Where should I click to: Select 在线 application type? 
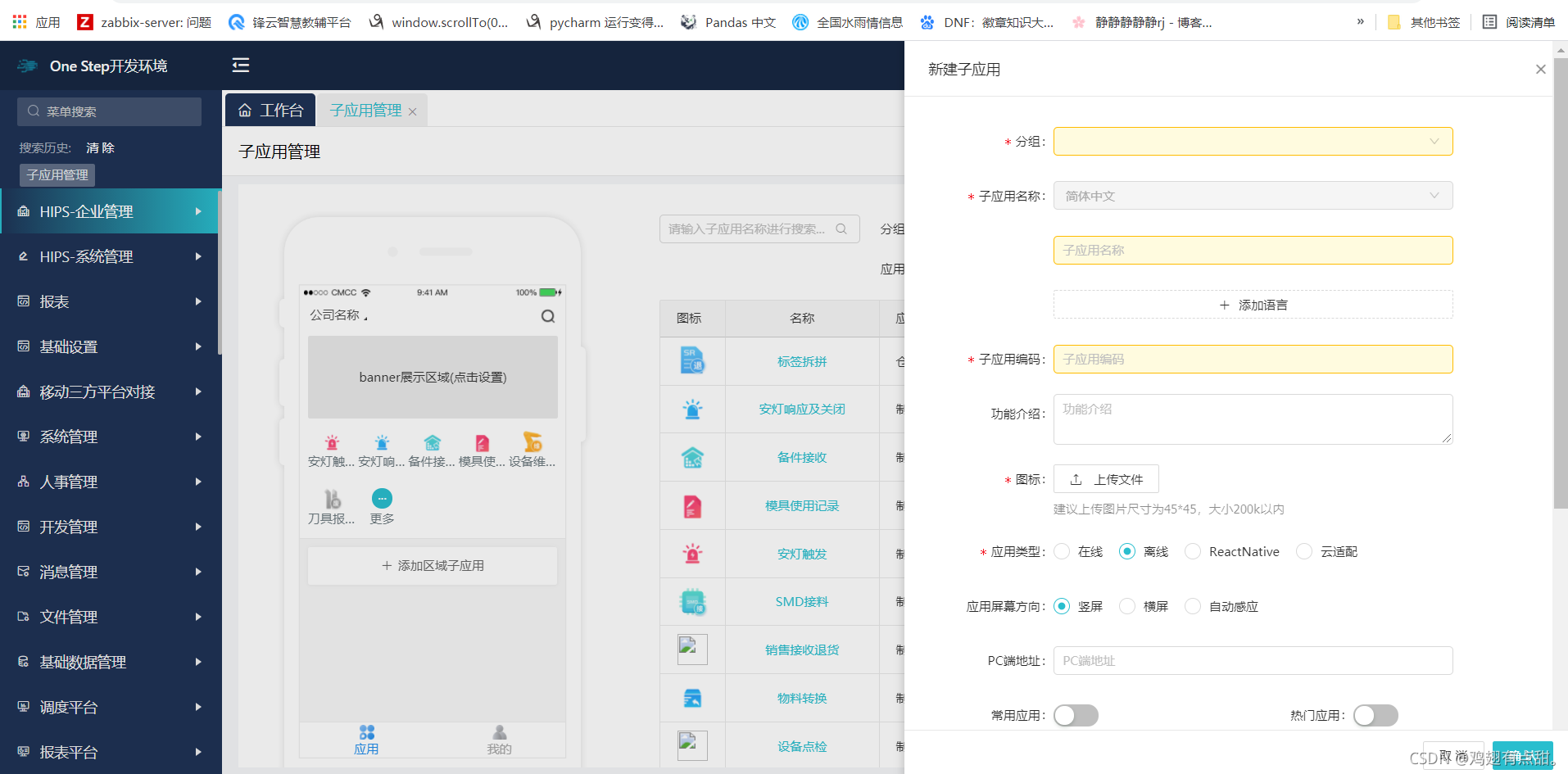[1062, 551]
